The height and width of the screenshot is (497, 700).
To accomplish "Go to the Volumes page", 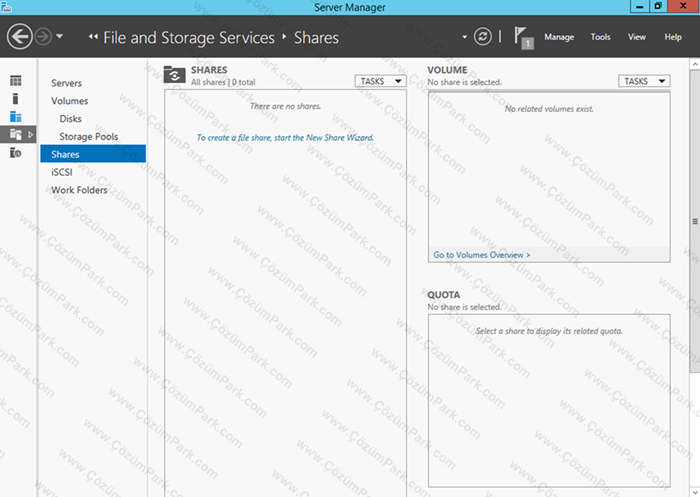I will click(x=70, y=101).
